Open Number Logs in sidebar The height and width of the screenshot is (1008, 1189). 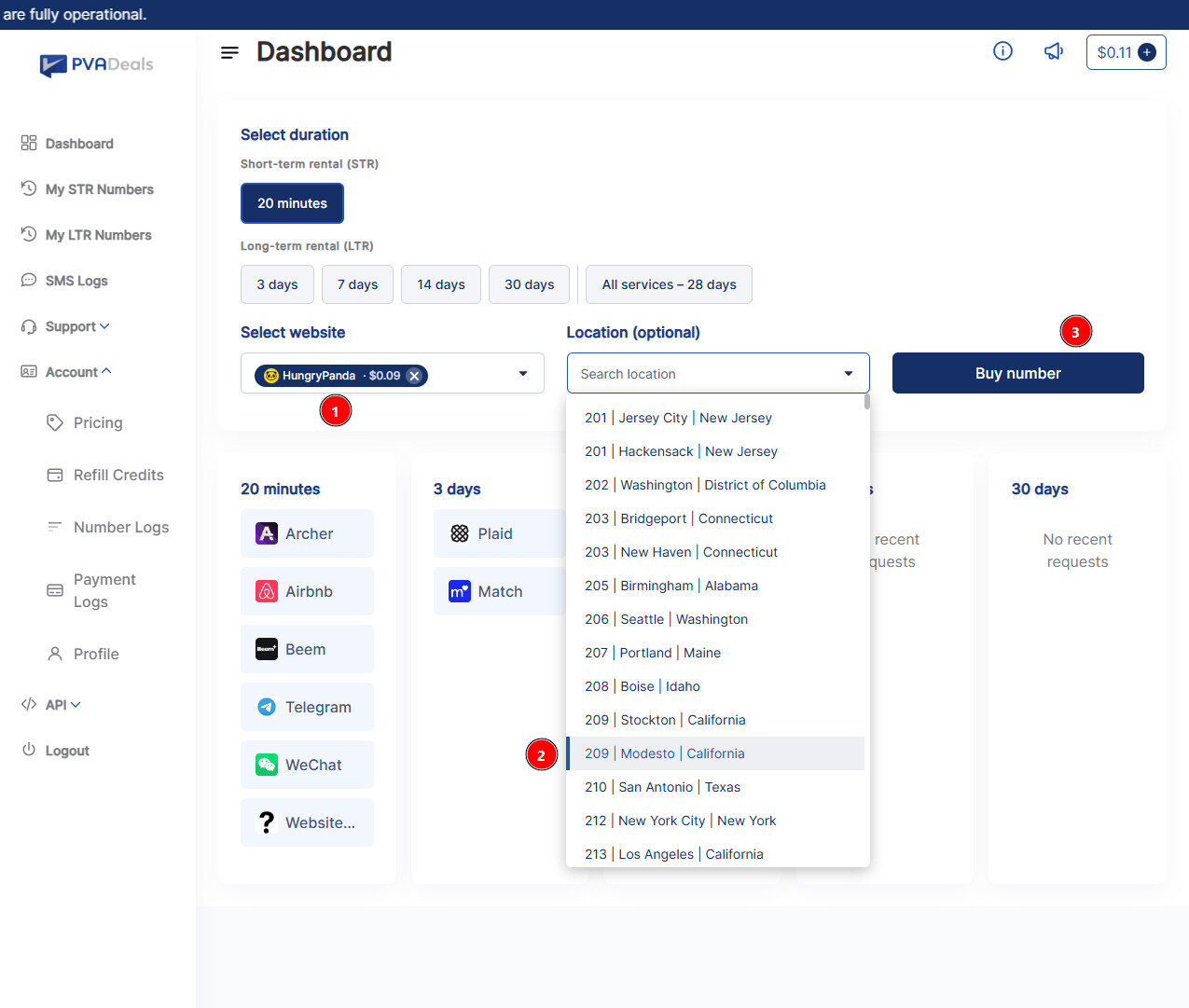click(108, 527)
